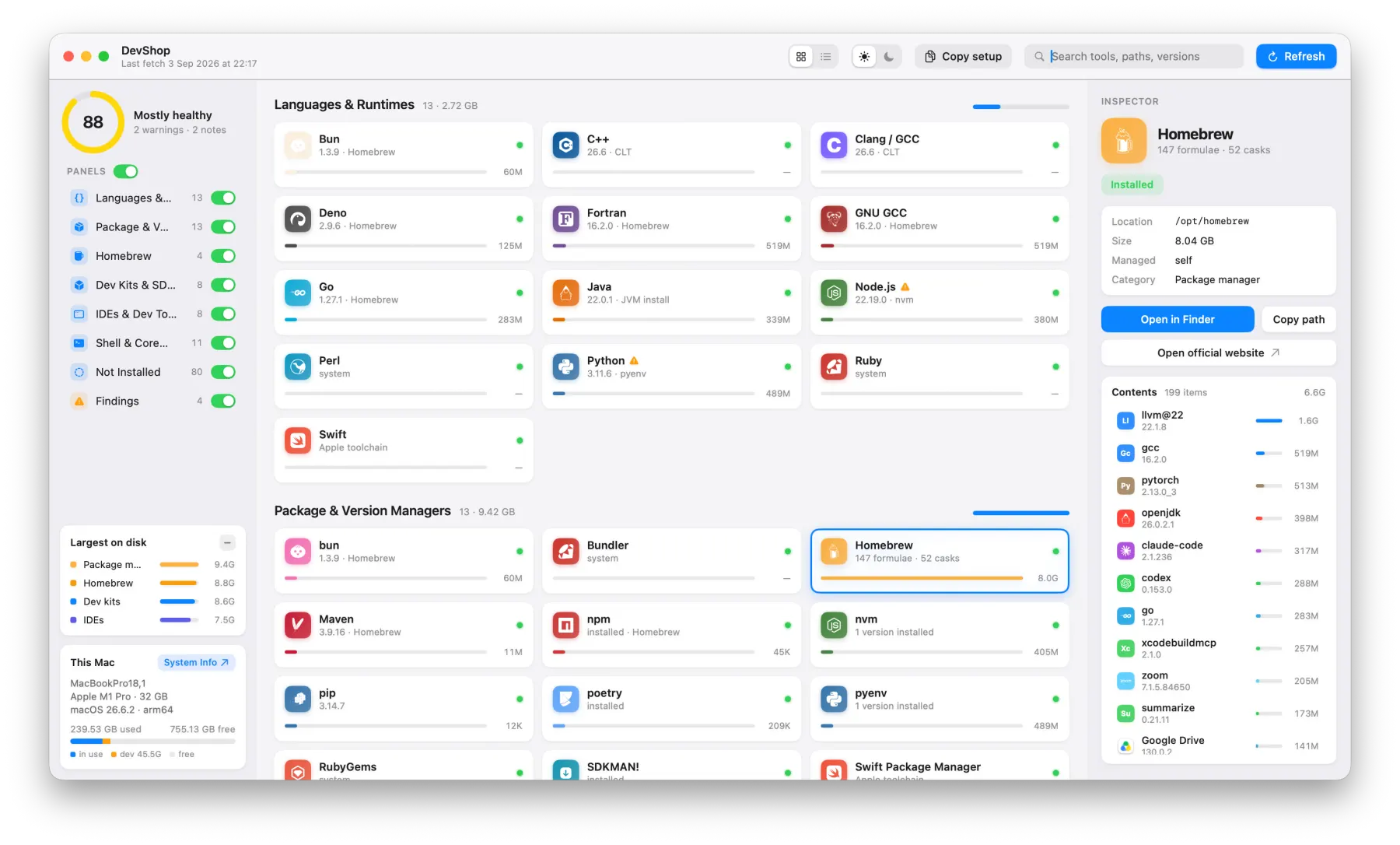Select the light mode sun icon
Viewport: 1400px width, 845px height.
coord(864,57)
